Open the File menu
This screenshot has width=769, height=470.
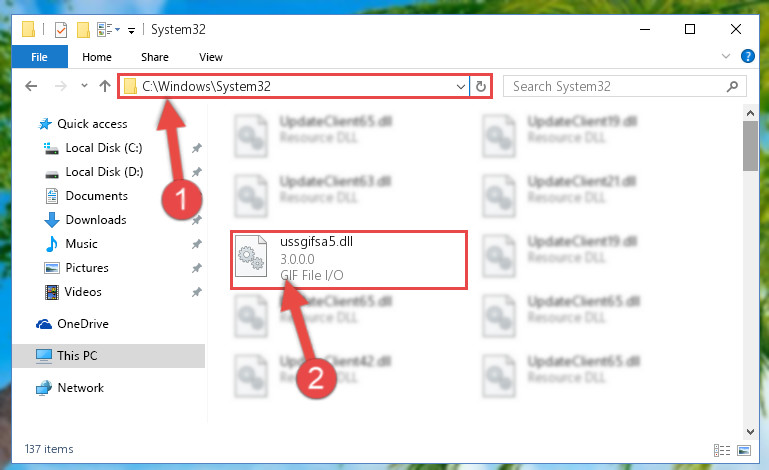pyautogui.click(x=40, y=57)
